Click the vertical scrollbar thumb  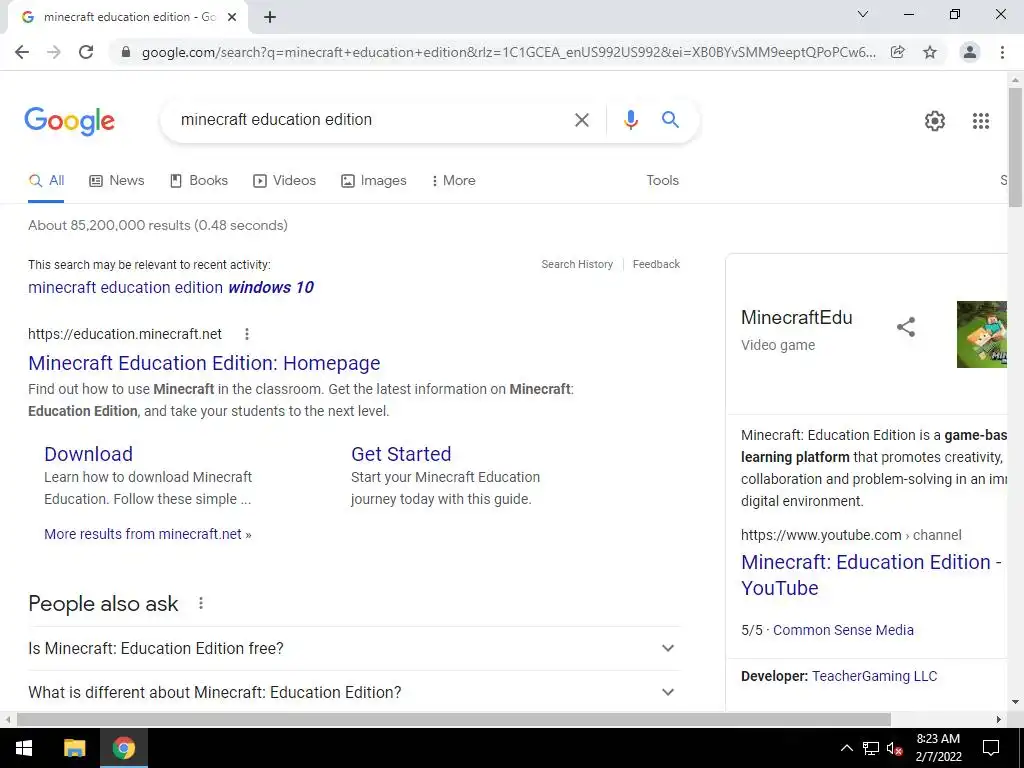(x=1015, y=147)
